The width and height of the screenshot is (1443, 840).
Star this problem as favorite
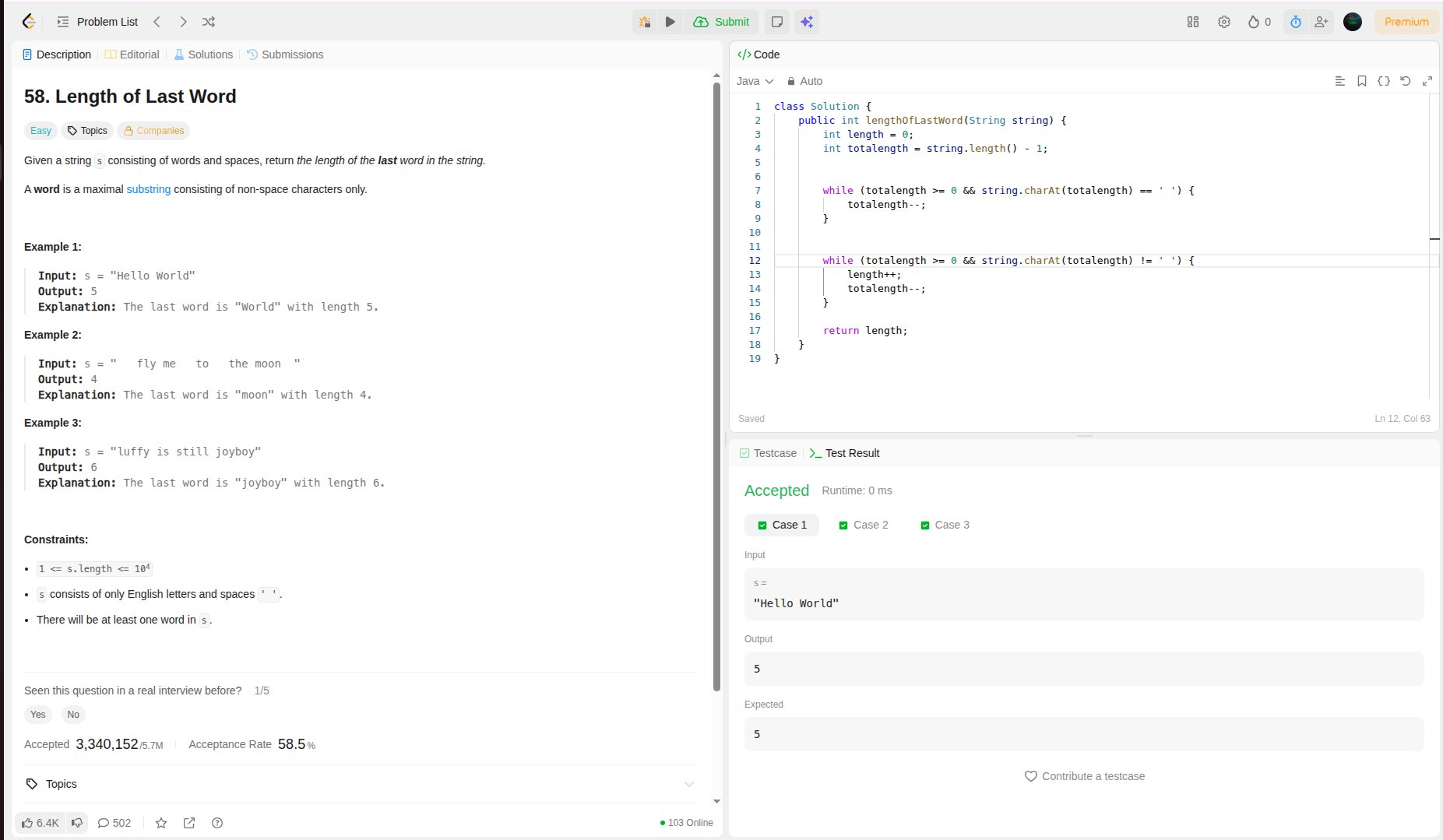pos(161,823)
